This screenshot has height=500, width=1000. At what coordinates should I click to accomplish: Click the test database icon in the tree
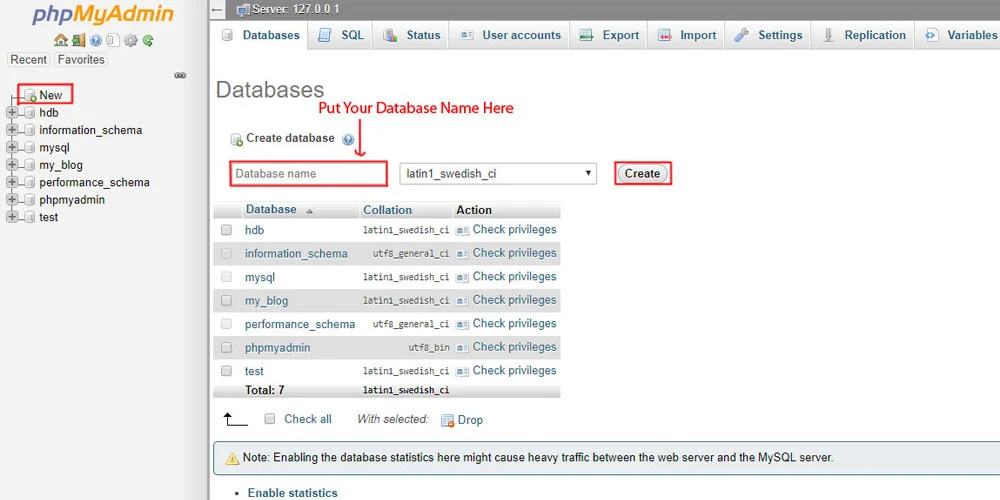pyautogui.click(x=29, y=217)
